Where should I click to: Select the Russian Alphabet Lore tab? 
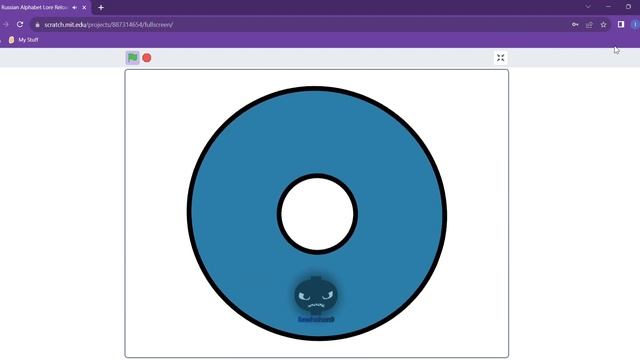click(34, 7)
